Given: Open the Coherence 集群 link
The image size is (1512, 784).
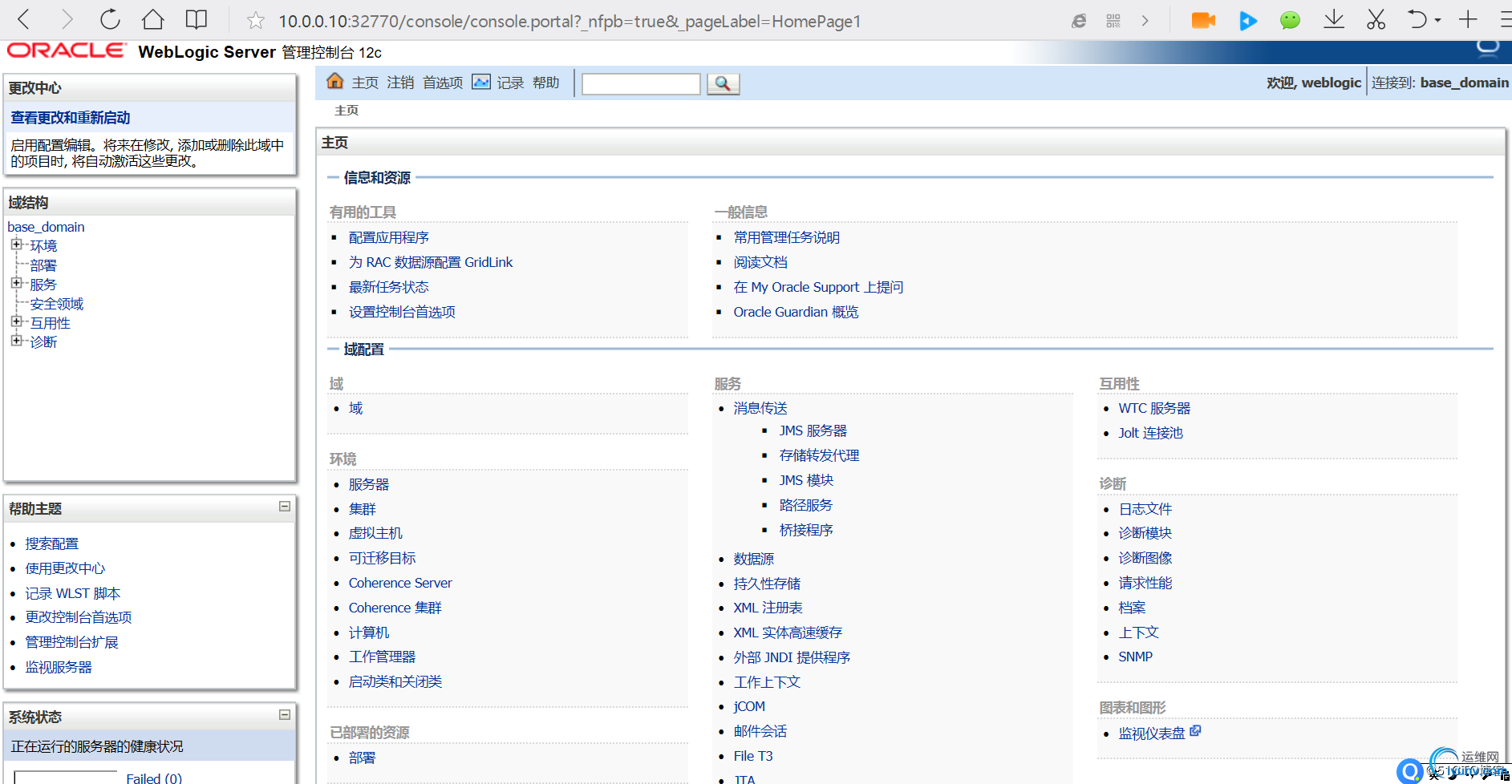Looking at the screenshot, I should pos(395,608).
